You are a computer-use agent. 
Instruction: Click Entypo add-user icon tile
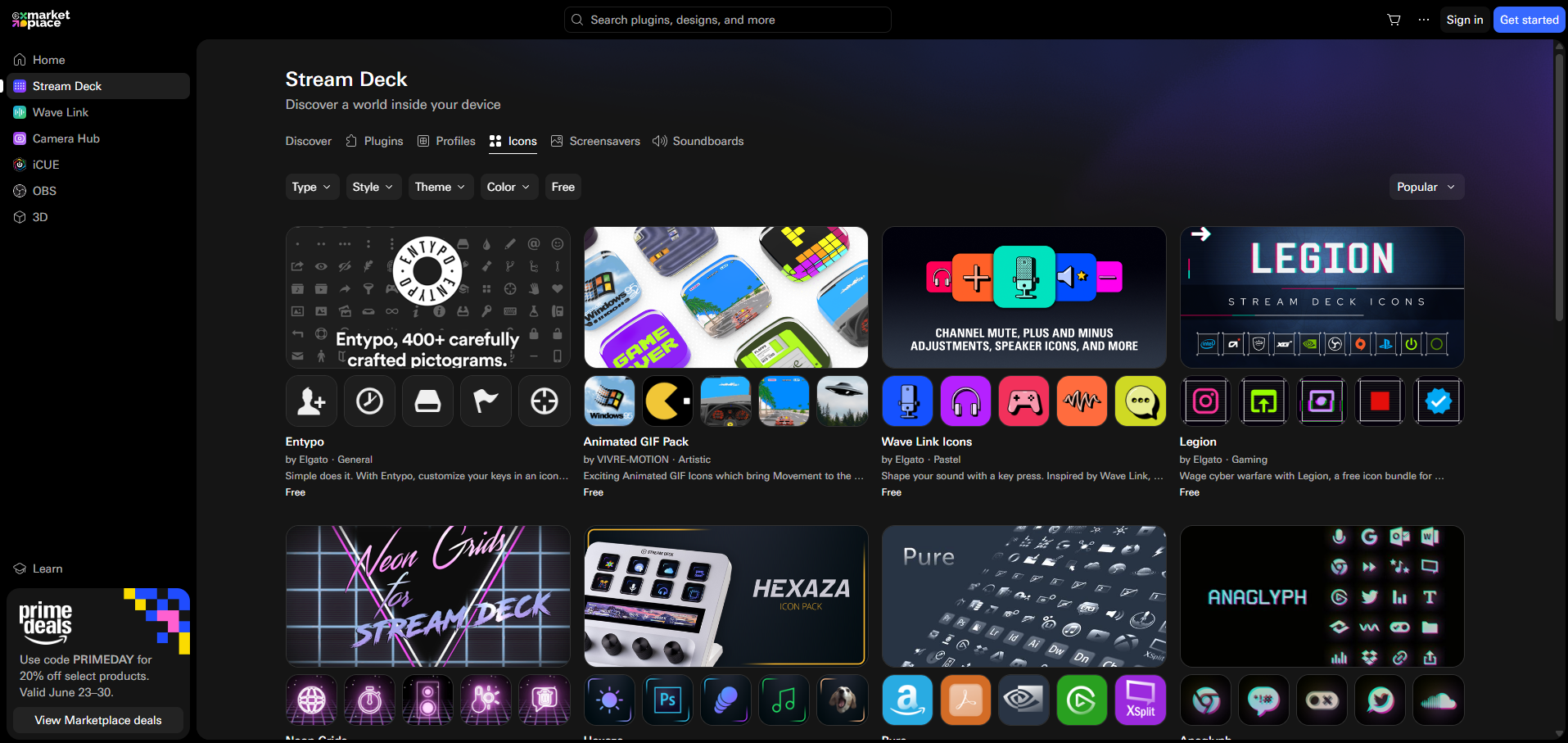[x=311, y=401]
